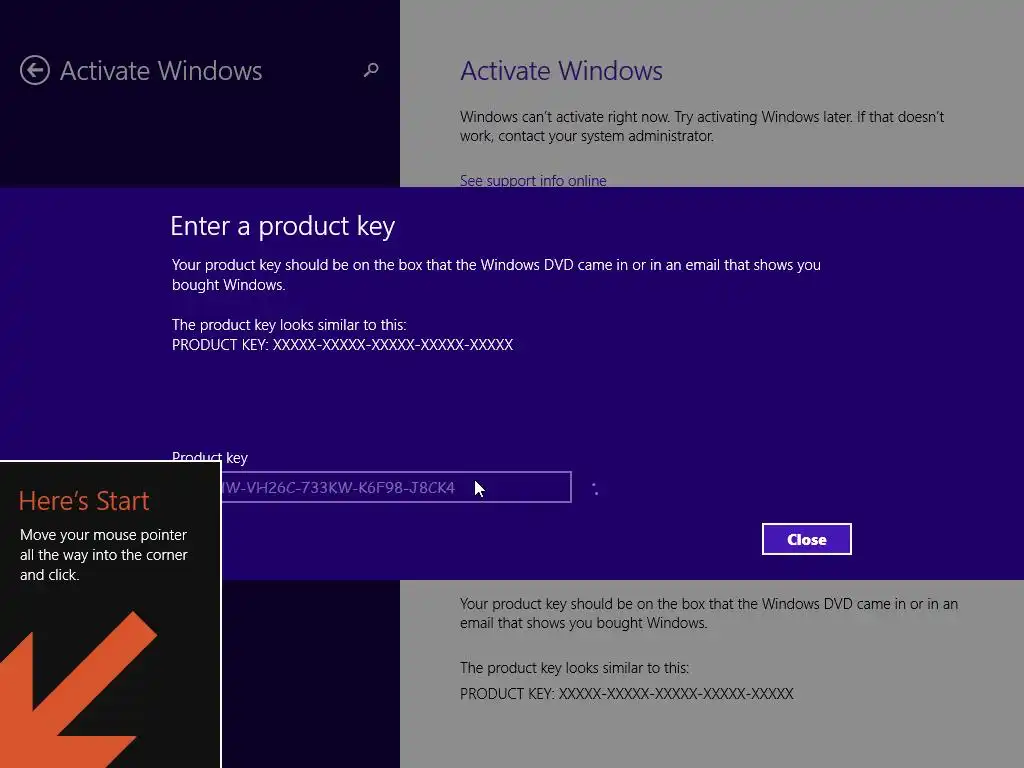This screenshot has height=768, width=1024.
Task: Go back using the circled arrow icon
Action: pyautogui.click(x=35, y=71)
